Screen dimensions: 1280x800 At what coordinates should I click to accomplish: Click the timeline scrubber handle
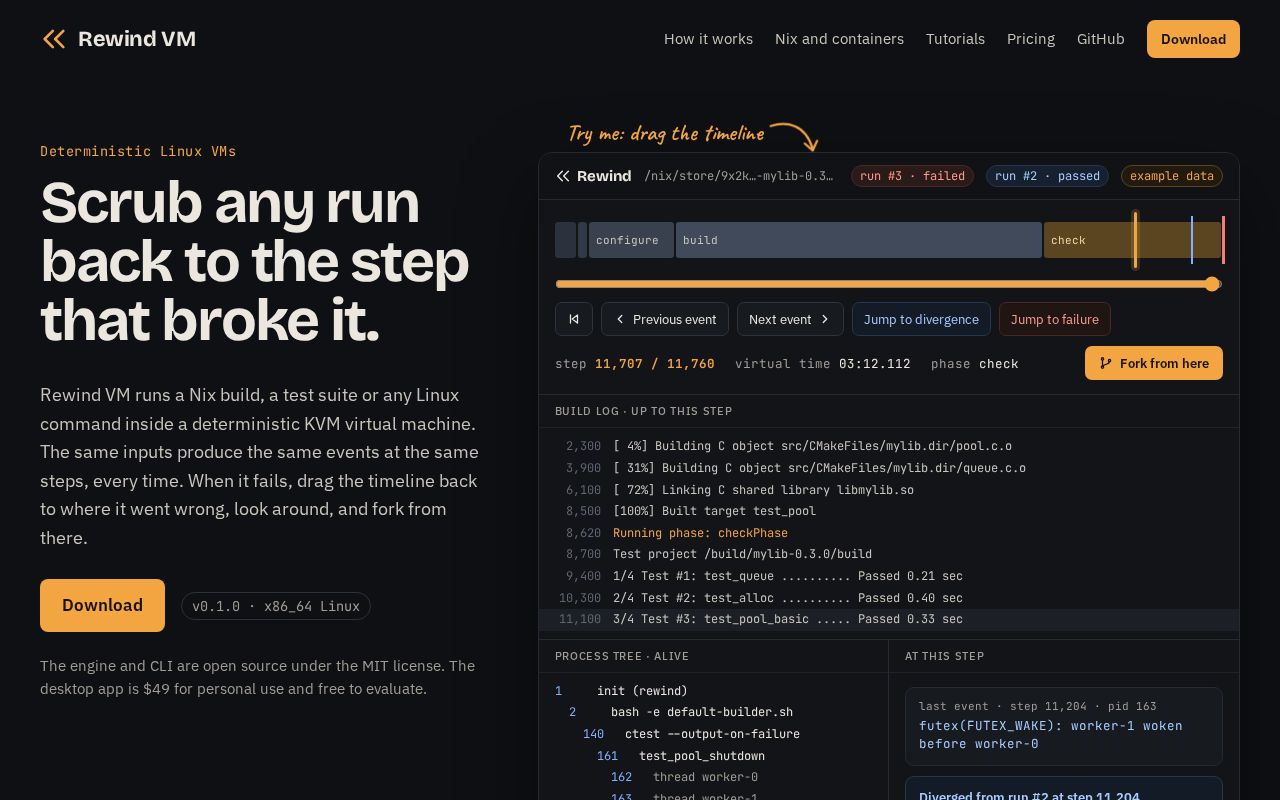(x=1213, y=284)
